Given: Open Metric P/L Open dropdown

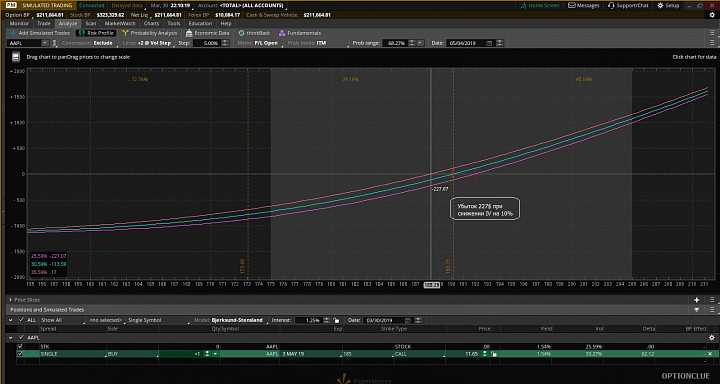Looking at the screenshot, I should click(259, 43).
